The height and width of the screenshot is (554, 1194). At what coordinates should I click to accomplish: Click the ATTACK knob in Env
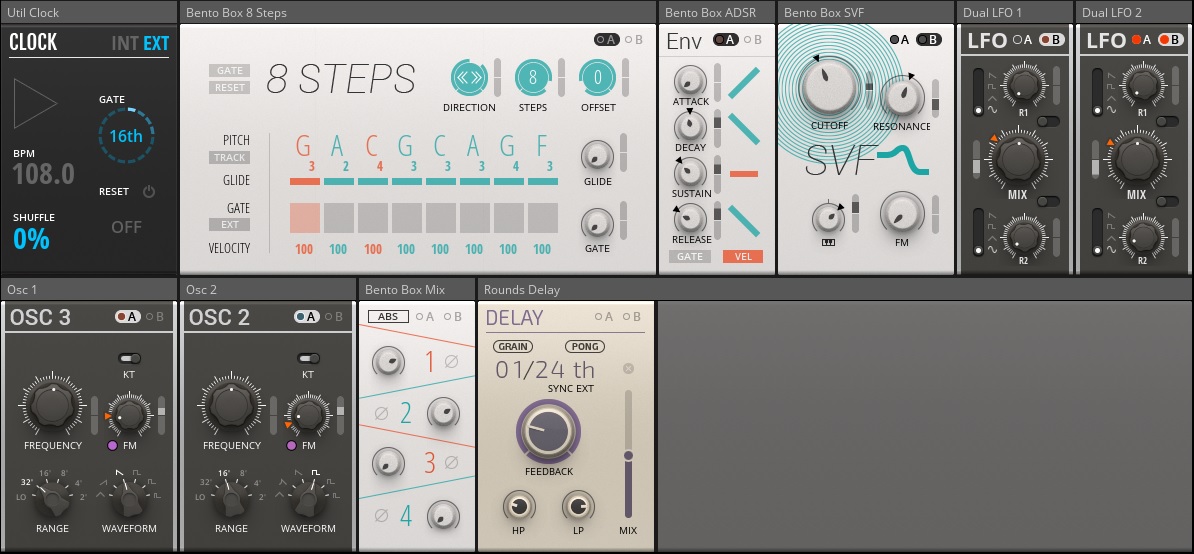pos(690,81)
